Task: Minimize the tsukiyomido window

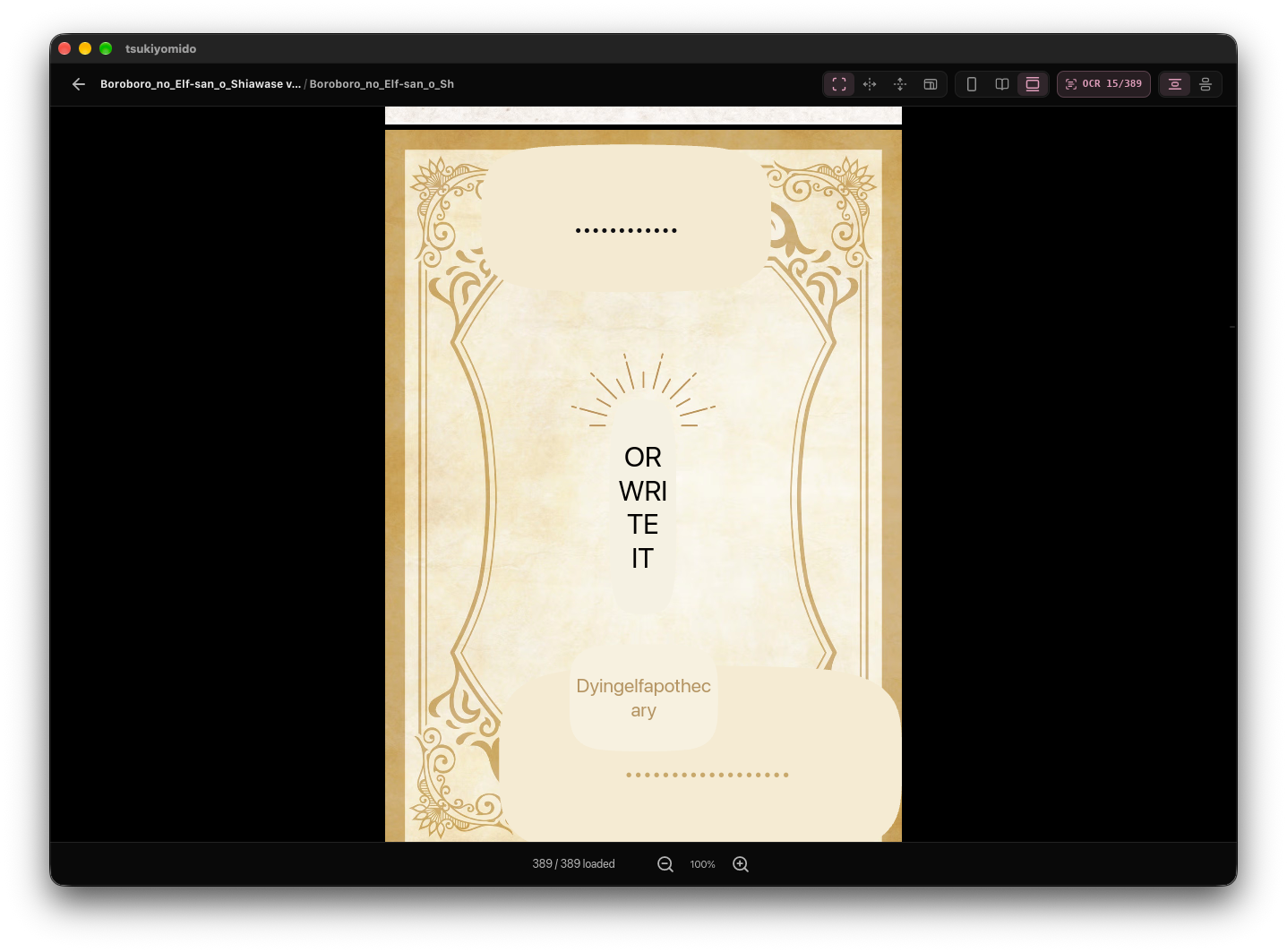Action: point(85,48)
